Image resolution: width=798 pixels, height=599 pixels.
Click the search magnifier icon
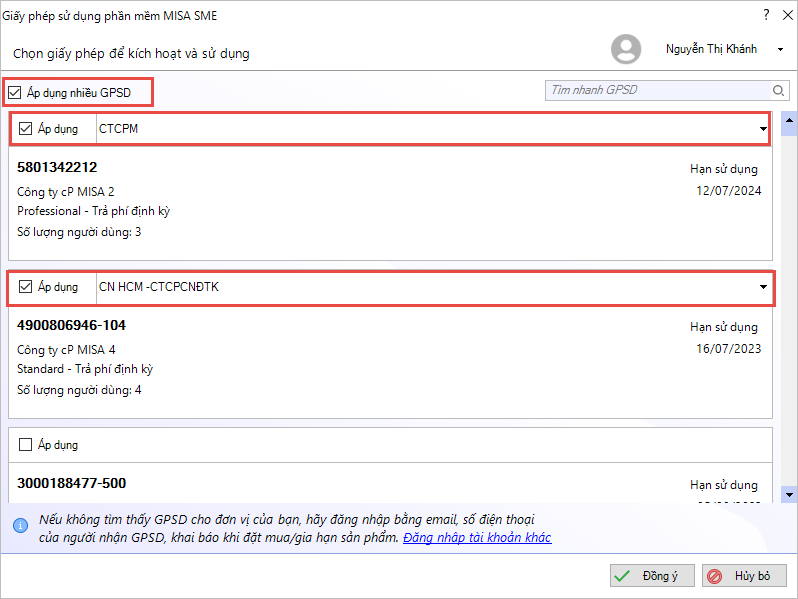pos(779,91)
